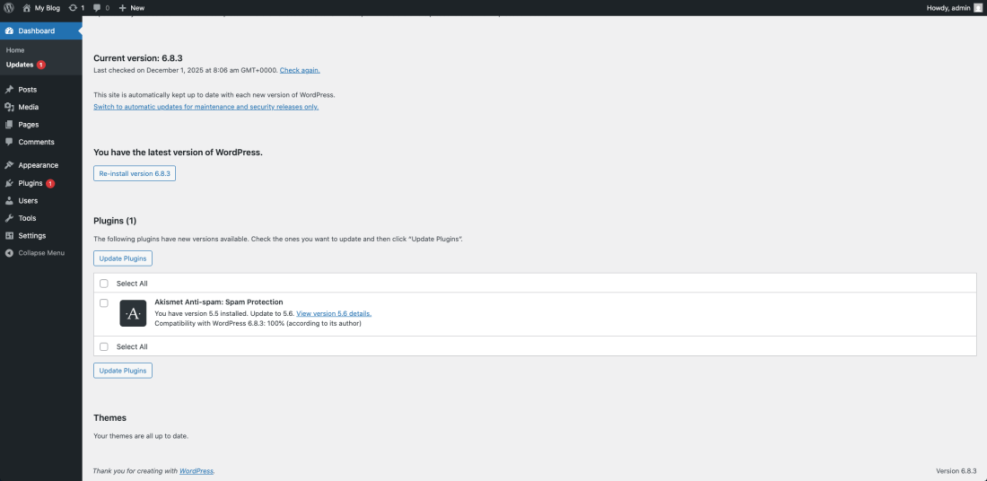Click the Pages icon in sidebar
Screen dimensions: 987x481
[9, 125]
